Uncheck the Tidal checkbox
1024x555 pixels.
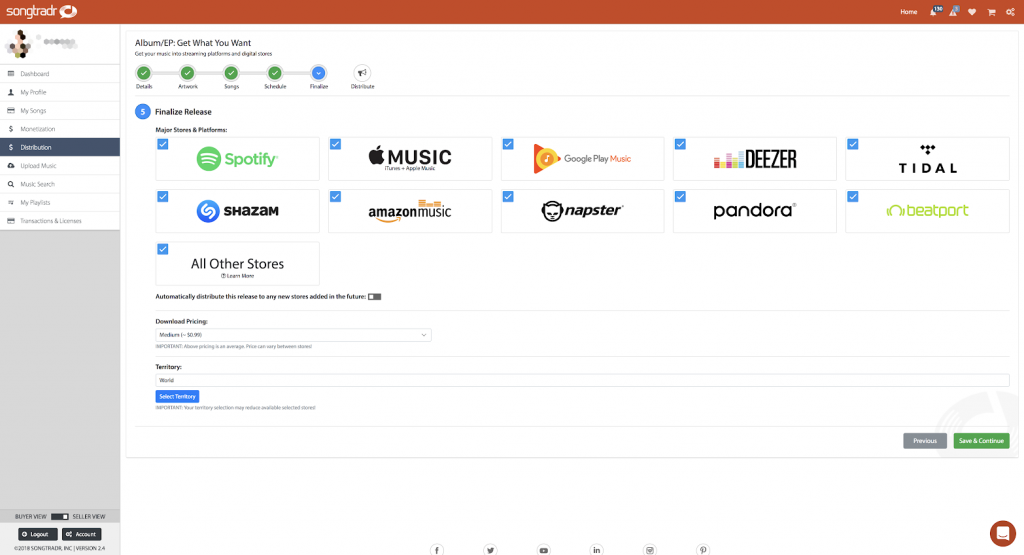[852, 144]
